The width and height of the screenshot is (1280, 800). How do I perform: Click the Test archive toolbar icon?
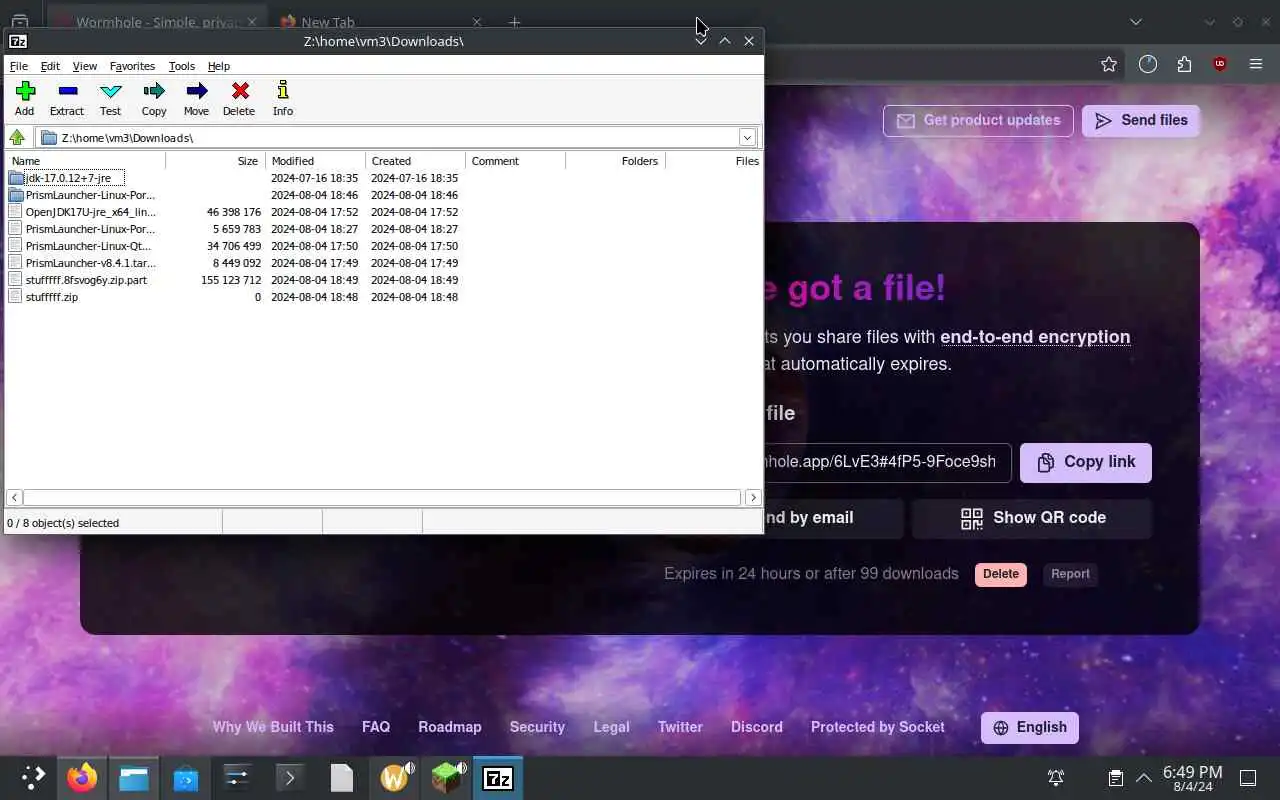(110, 98)
